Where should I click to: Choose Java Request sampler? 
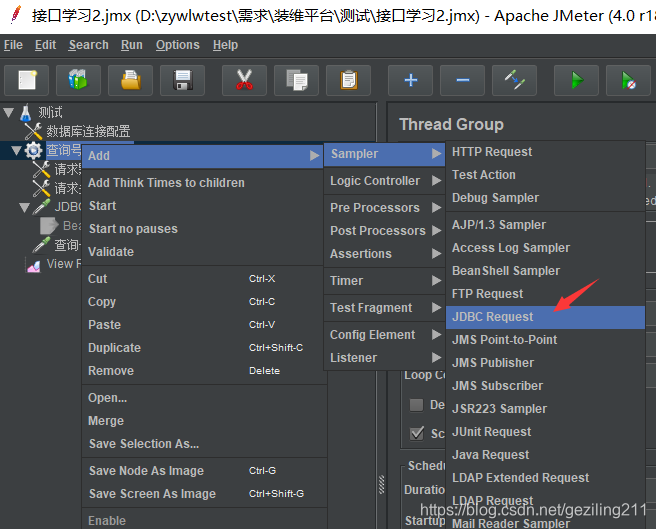(x=546, y=455)
